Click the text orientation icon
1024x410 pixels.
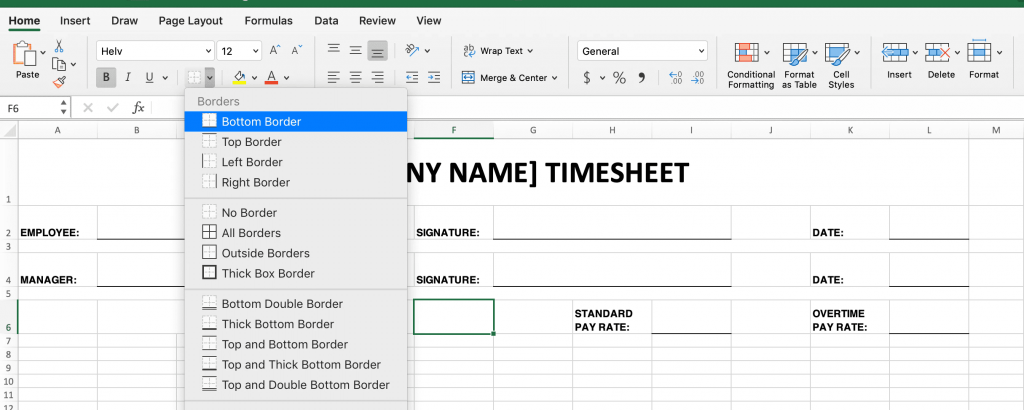click(x=412, y=50)
